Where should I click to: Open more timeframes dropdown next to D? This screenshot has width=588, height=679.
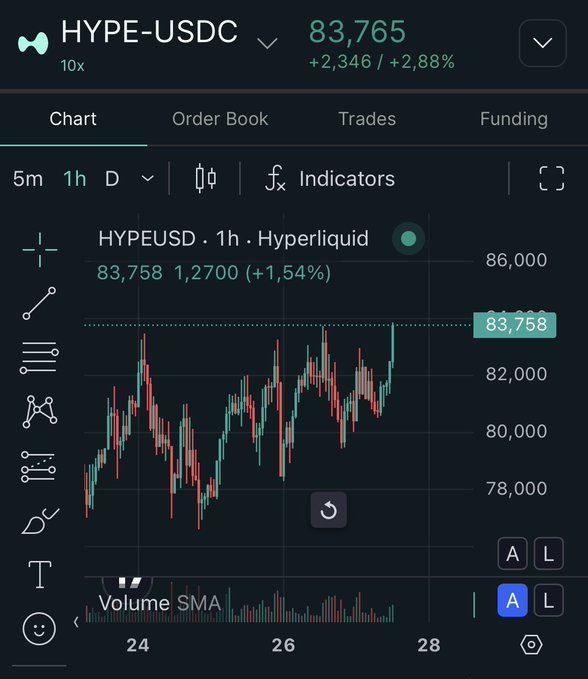coord(148,178)
